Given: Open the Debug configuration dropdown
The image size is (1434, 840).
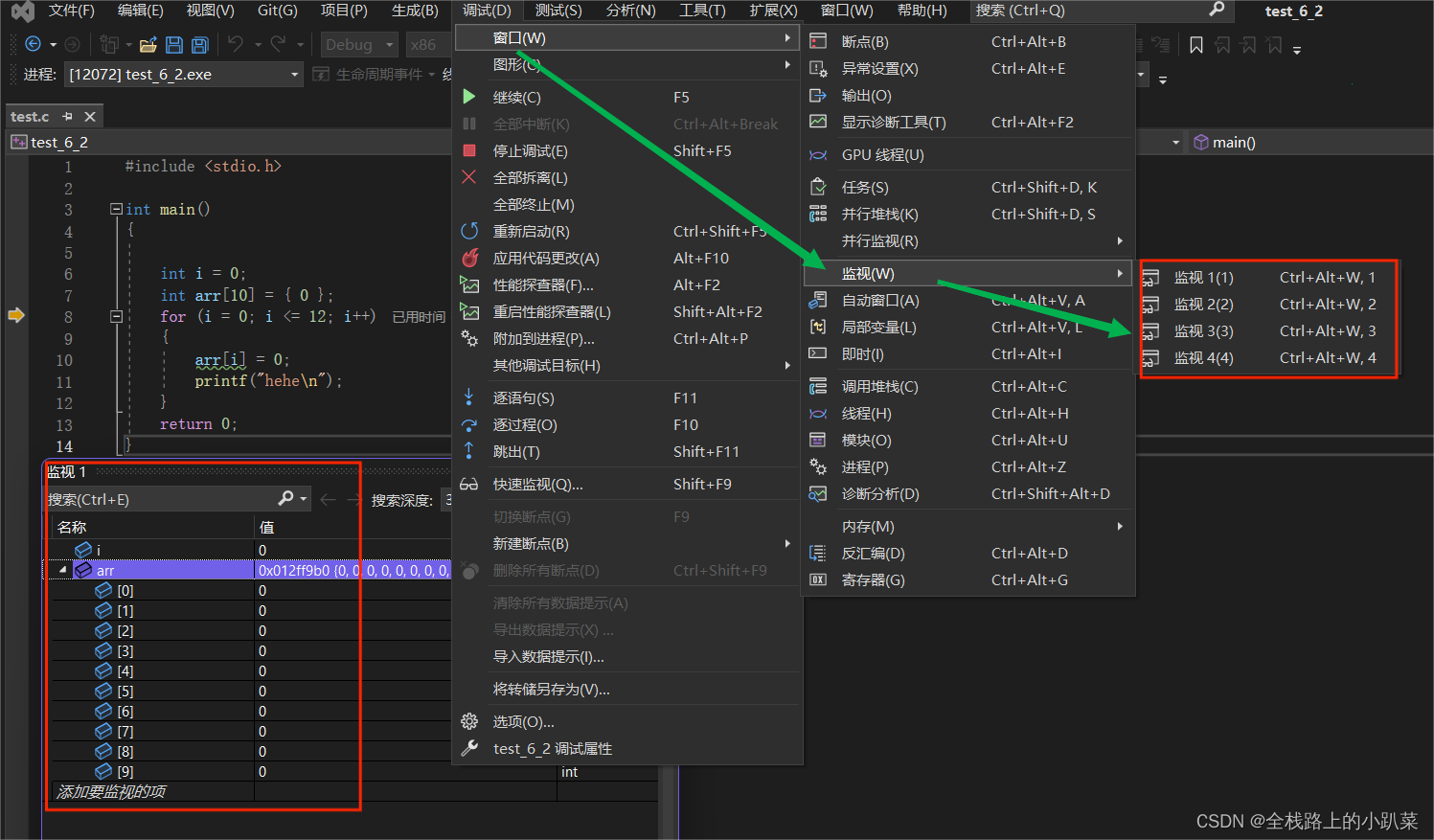Looking at the screenshot, I should click(x=359, y=44).
